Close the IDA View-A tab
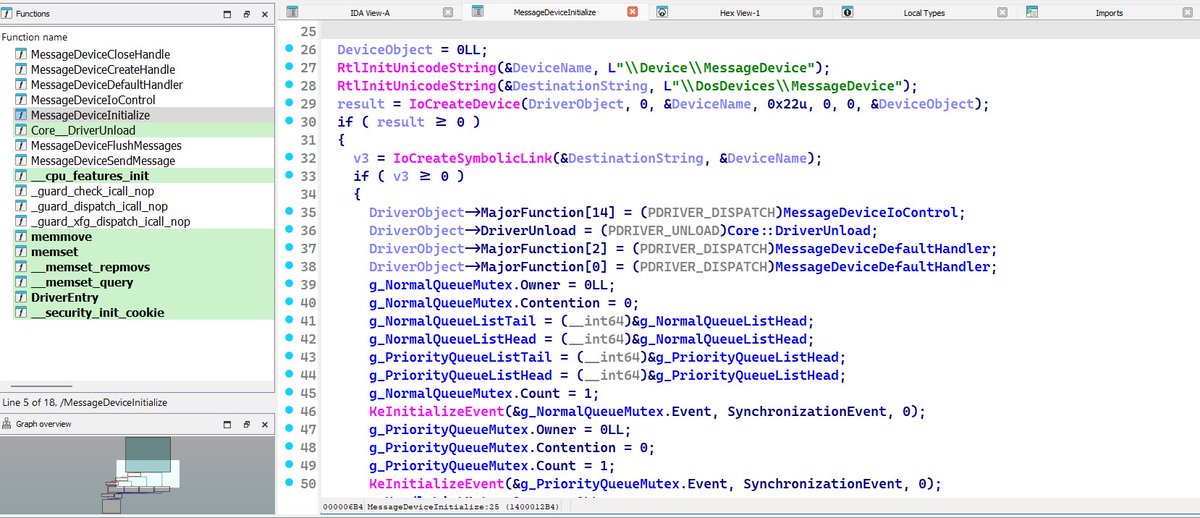 (449, 12)
